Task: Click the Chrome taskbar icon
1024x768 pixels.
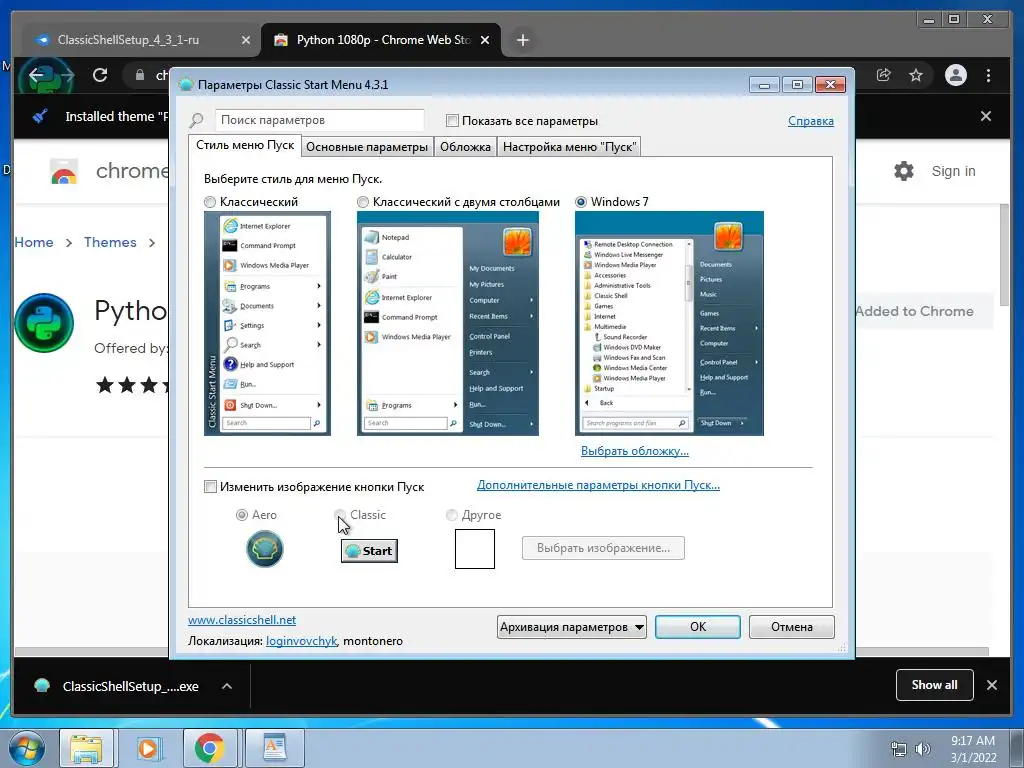Action: (x=209, y=748)
